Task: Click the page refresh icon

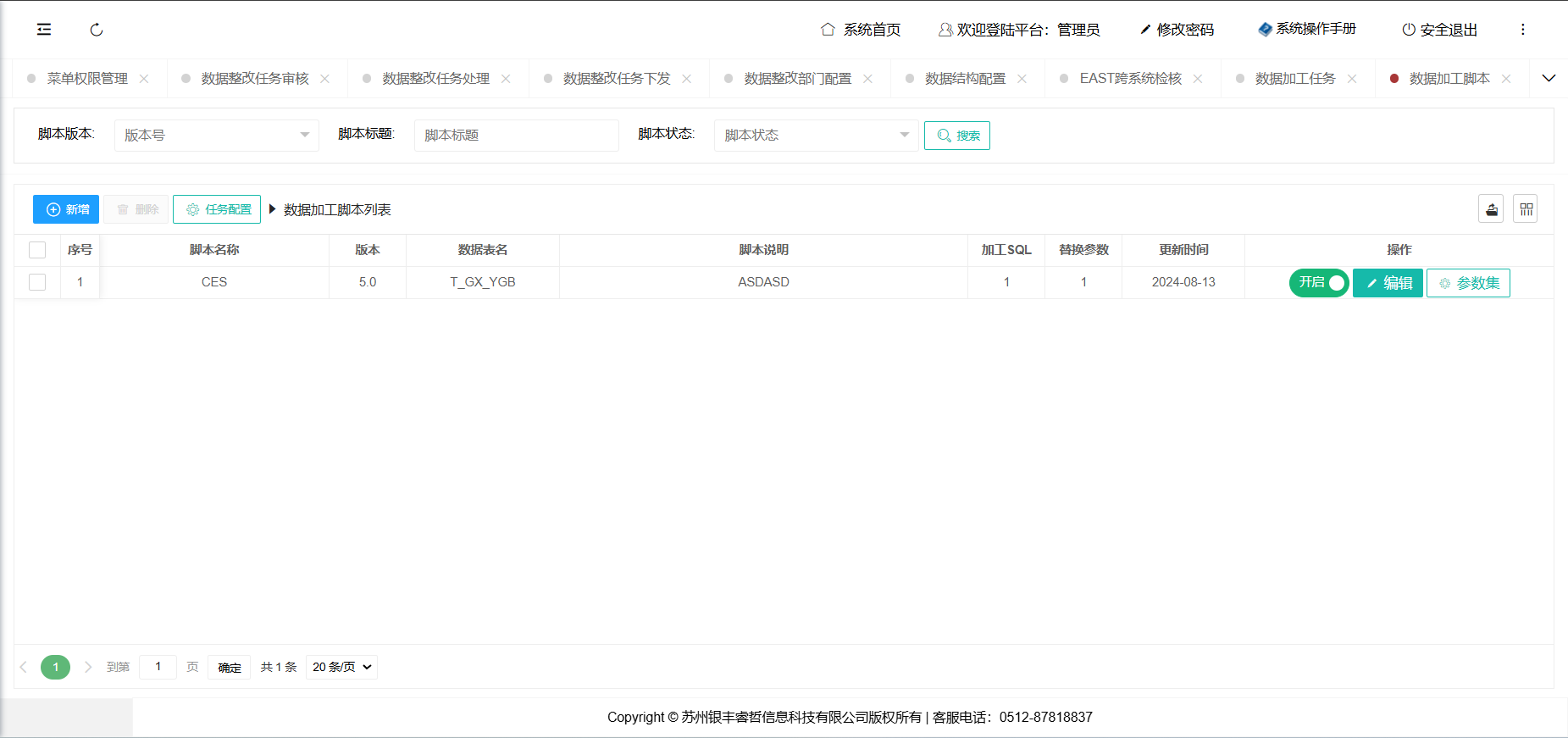Action: pyautogui.click(x=97, y=30)
